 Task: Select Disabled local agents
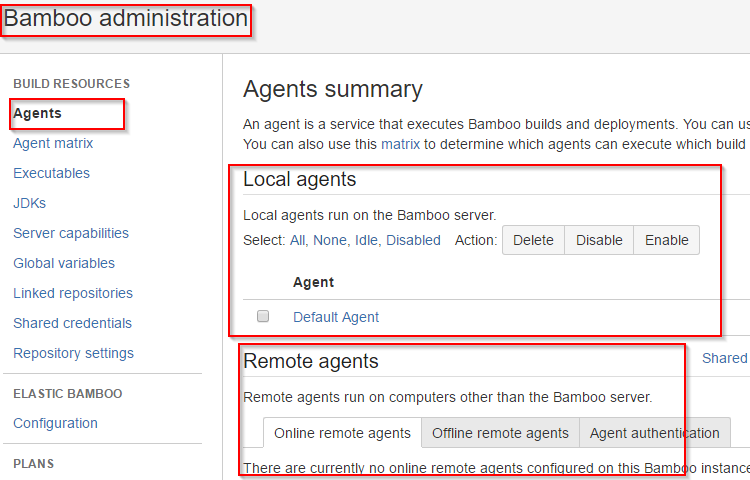[413, 240]
